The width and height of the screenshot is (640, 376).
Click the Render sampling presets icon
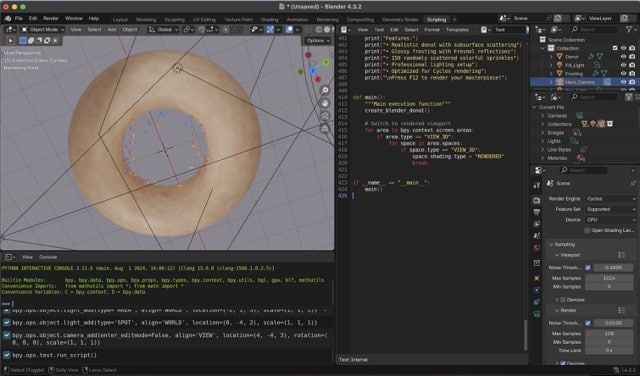(x=621, y=310)
